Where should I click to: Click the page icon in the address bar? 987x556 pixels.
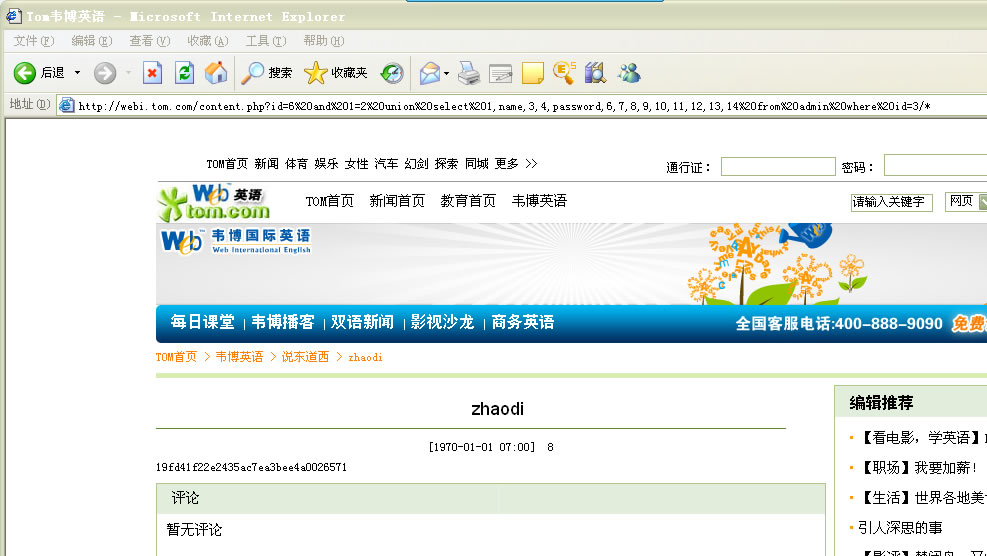pos(66,106)
